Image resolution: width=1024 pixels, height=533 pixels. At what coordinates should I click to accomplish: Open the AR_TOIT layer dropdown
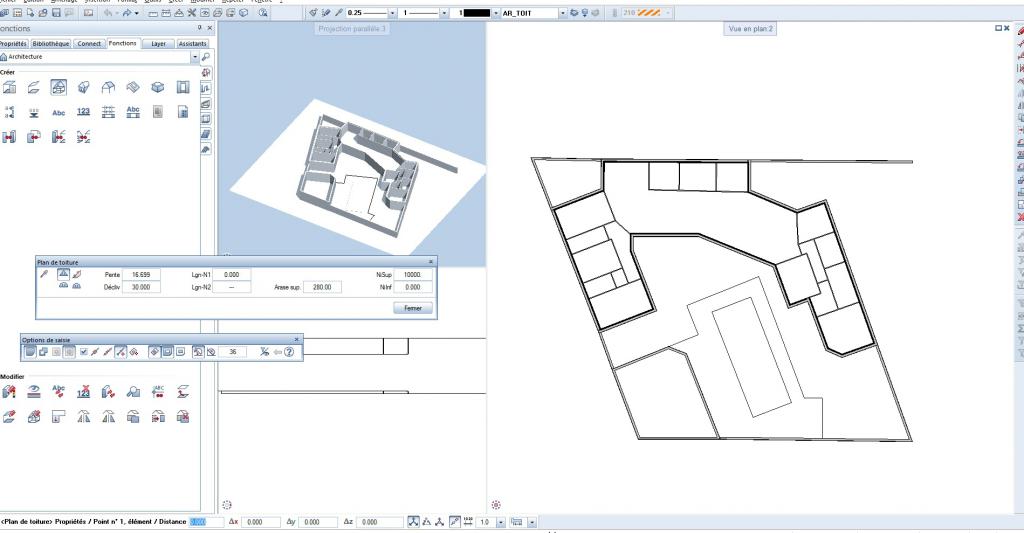click(562, 13)
